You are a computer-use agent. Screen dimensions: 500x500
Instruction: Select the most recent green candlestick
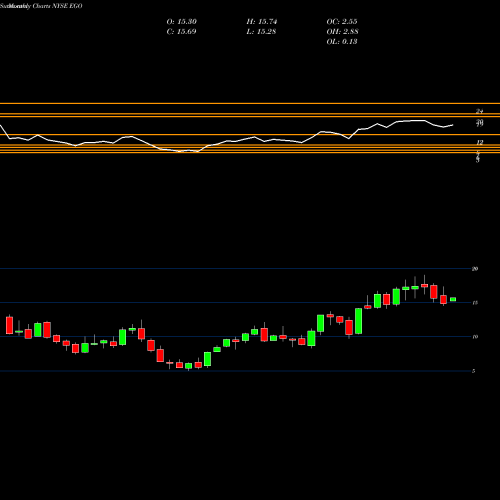pos(453,299)
